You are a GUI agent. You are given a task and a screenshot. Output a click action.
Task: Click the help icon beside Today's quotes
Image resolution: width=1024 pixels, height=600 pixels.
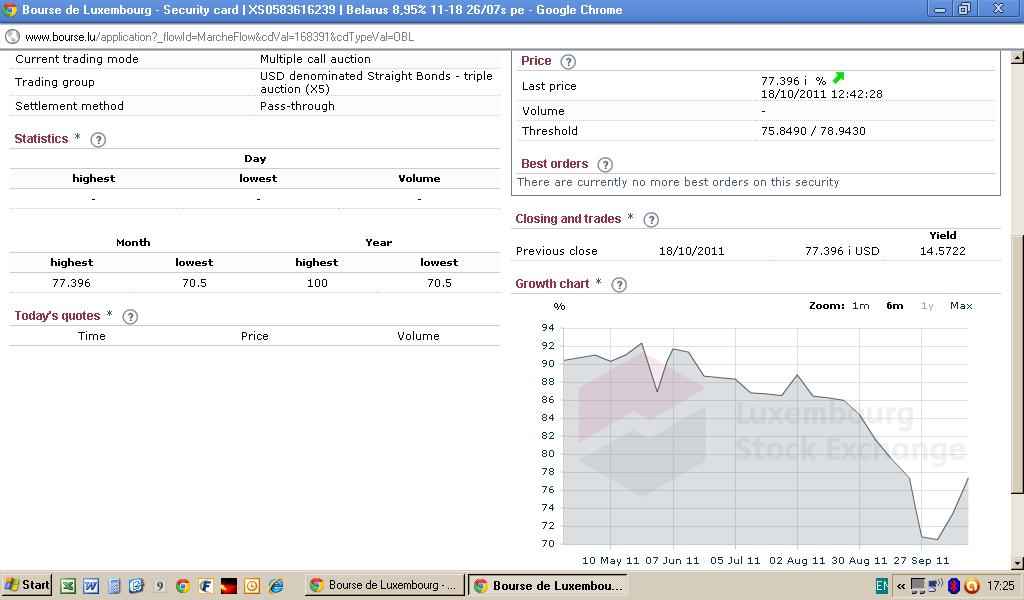[130, 317]
